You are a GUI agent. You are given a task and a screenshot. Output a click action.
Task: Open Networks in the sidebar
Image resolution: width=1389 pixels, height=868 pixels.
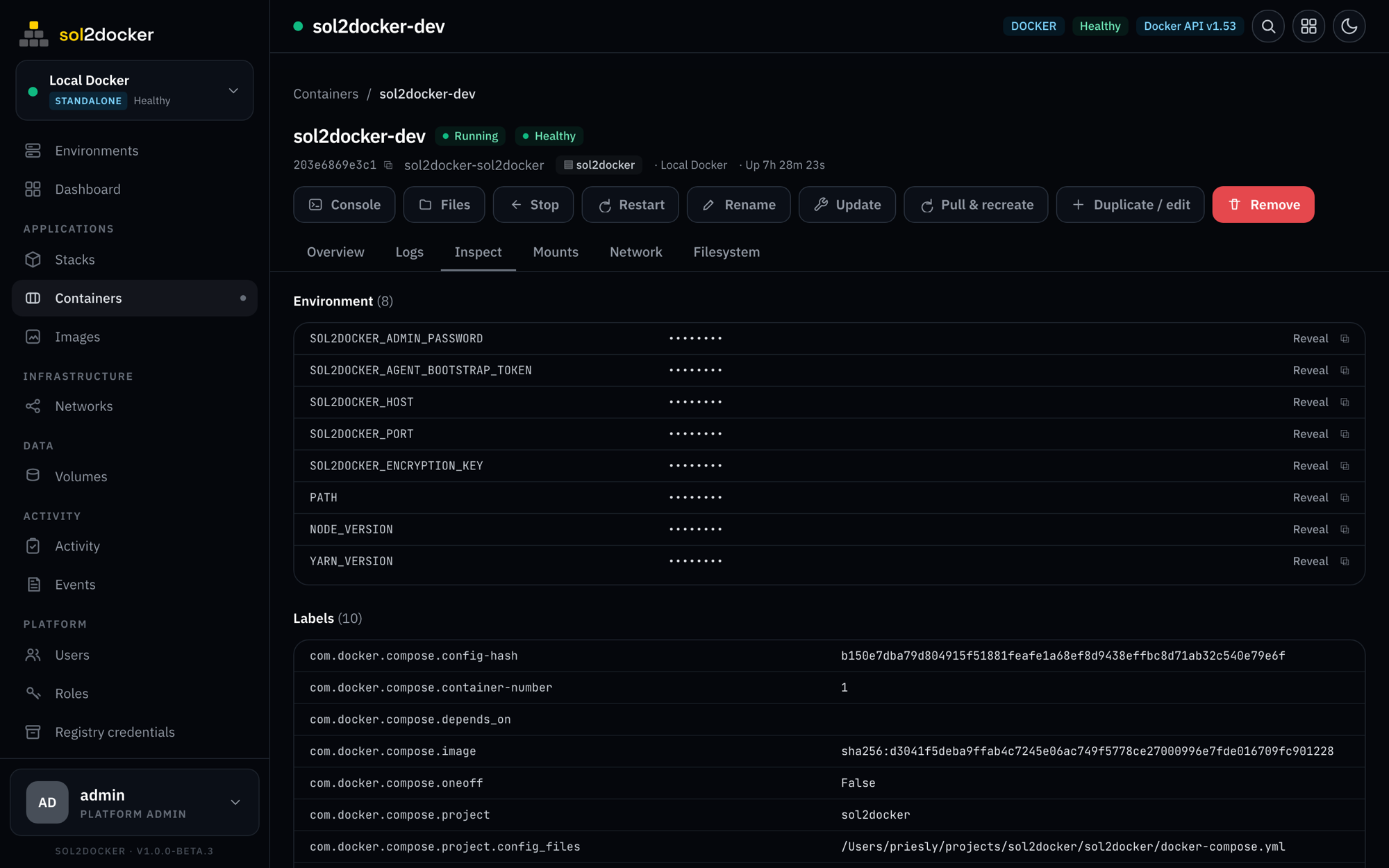click(x=135, y=406)
